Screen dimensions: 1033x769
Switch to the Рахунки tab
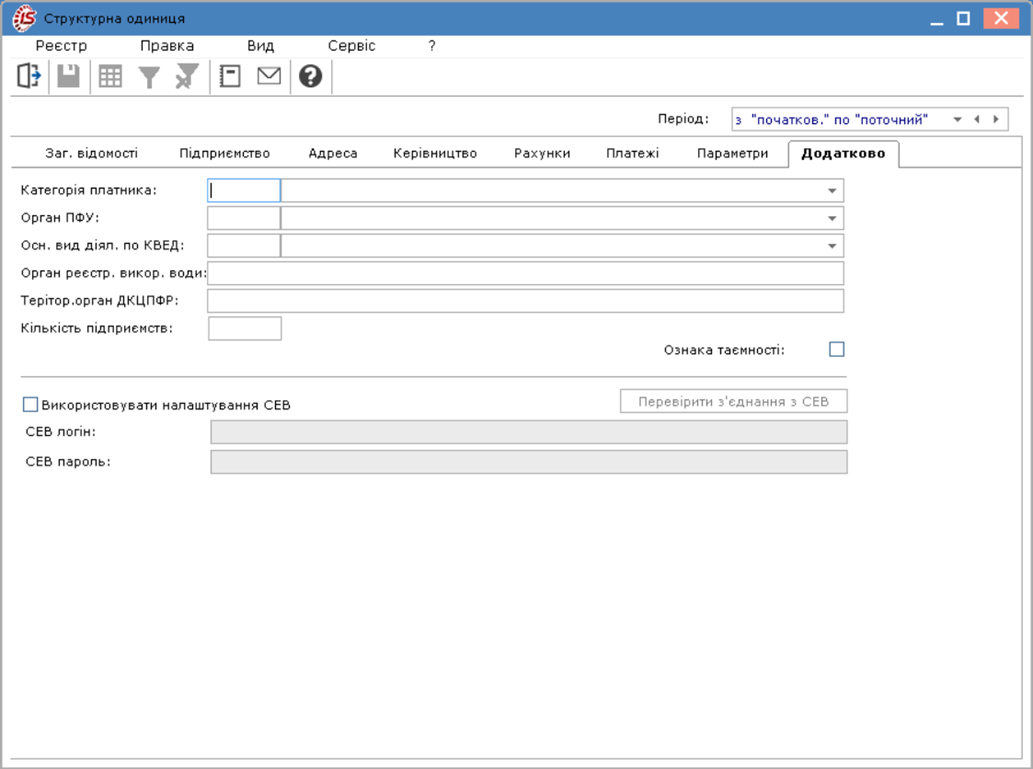tap(542, 154)
